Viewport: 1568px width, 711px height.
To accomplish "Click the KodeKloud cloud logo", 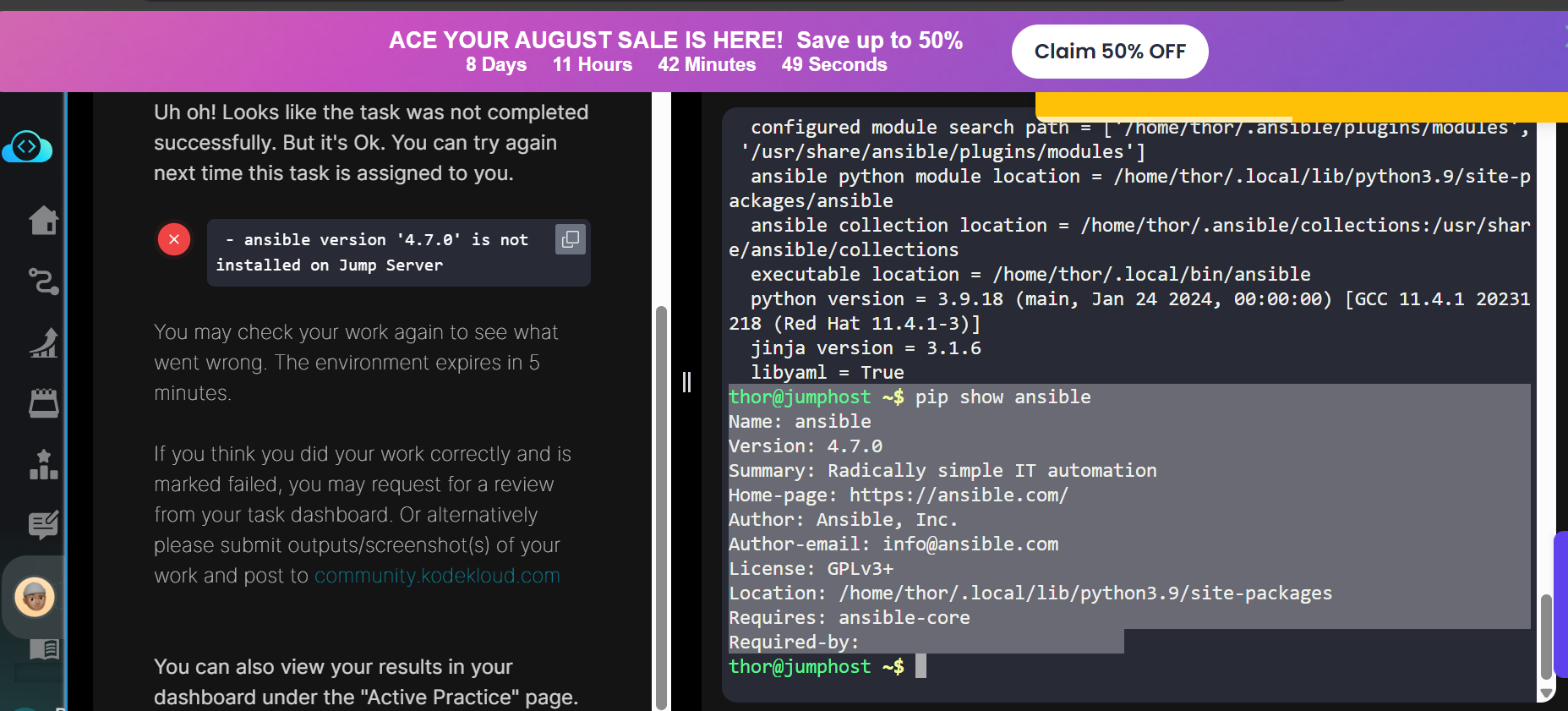I will pyautogui.click(x=27, y=147).
